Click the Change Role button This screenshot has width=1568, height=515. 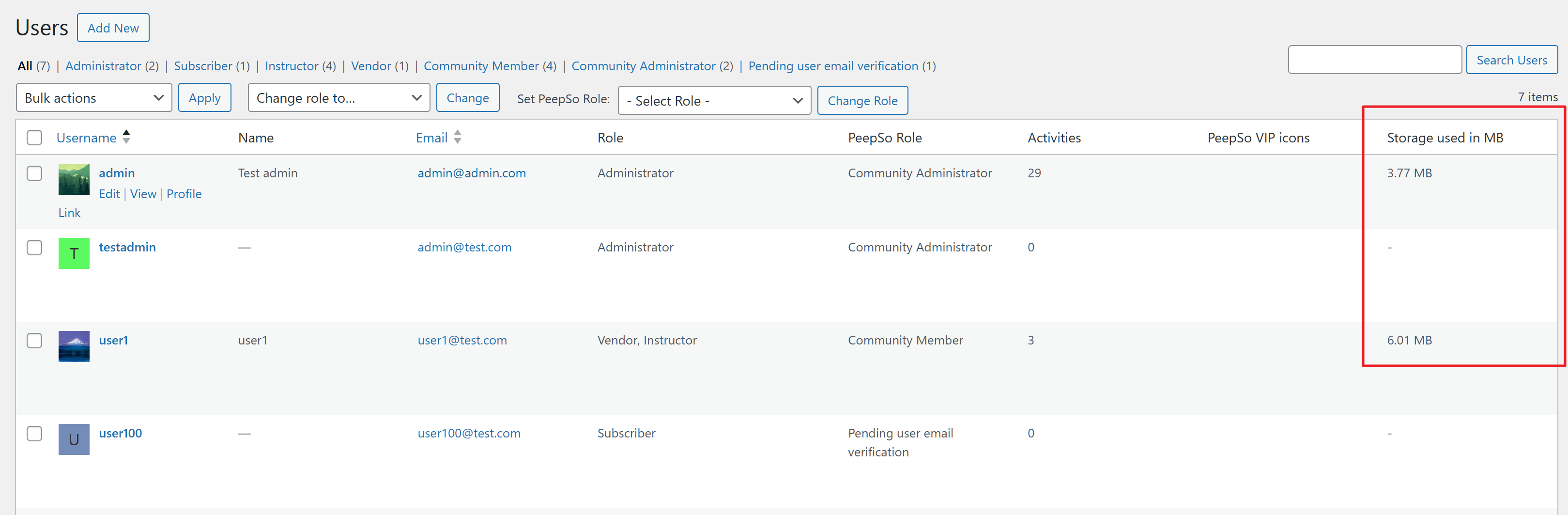point(862,100)
